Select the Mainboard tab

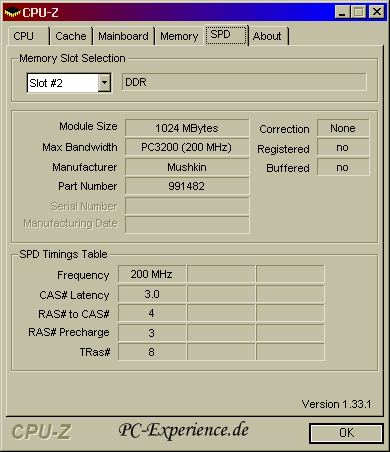tap(123, 36)
